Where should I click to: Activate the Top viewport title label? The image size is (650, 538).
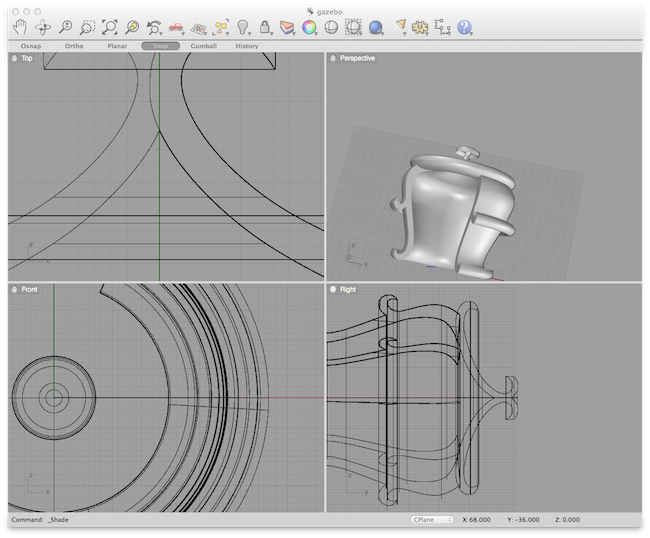tap(27, 58)
